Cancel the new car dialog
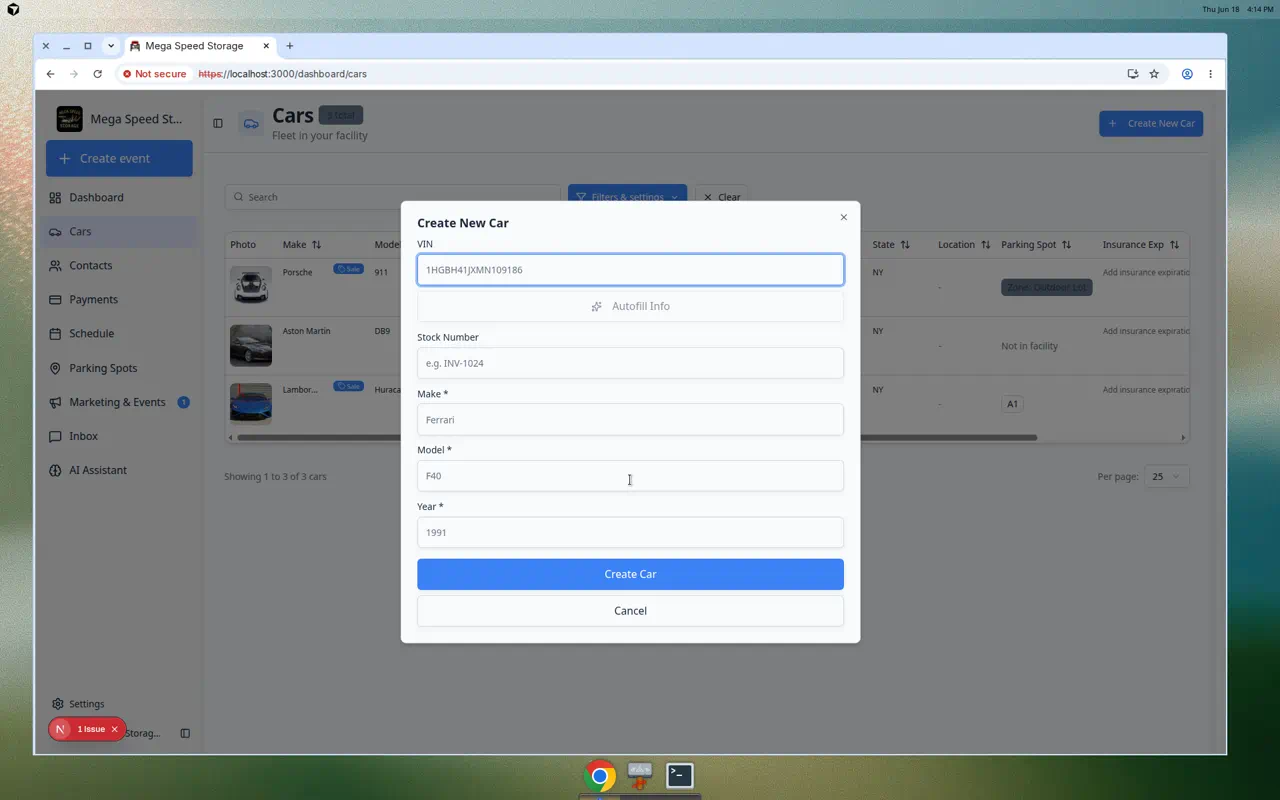This screenshot has width=1280, height=800. click(x=630, y=611)
